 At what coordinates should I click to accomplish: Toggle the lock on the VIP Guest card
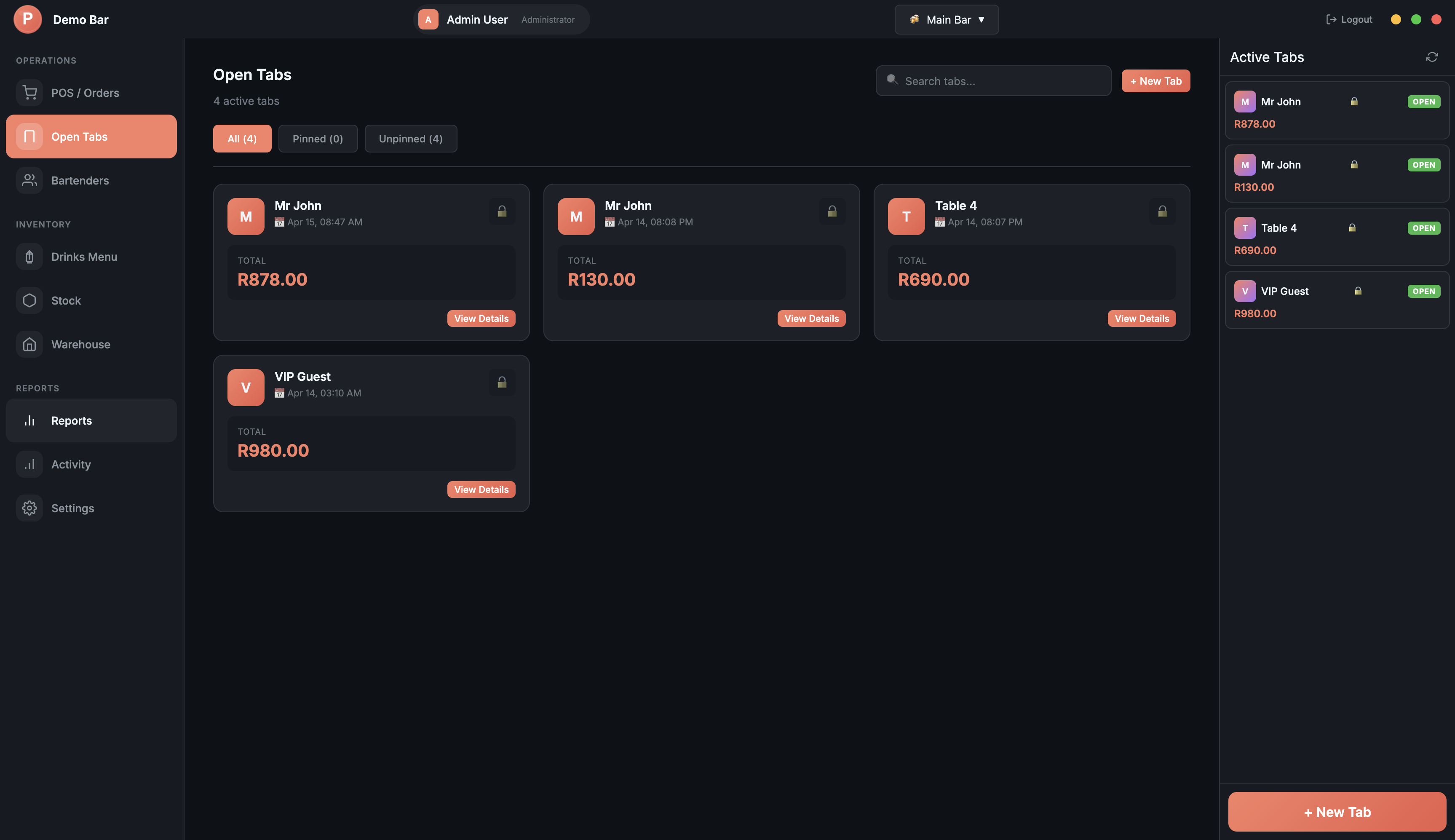click(501, 382)
